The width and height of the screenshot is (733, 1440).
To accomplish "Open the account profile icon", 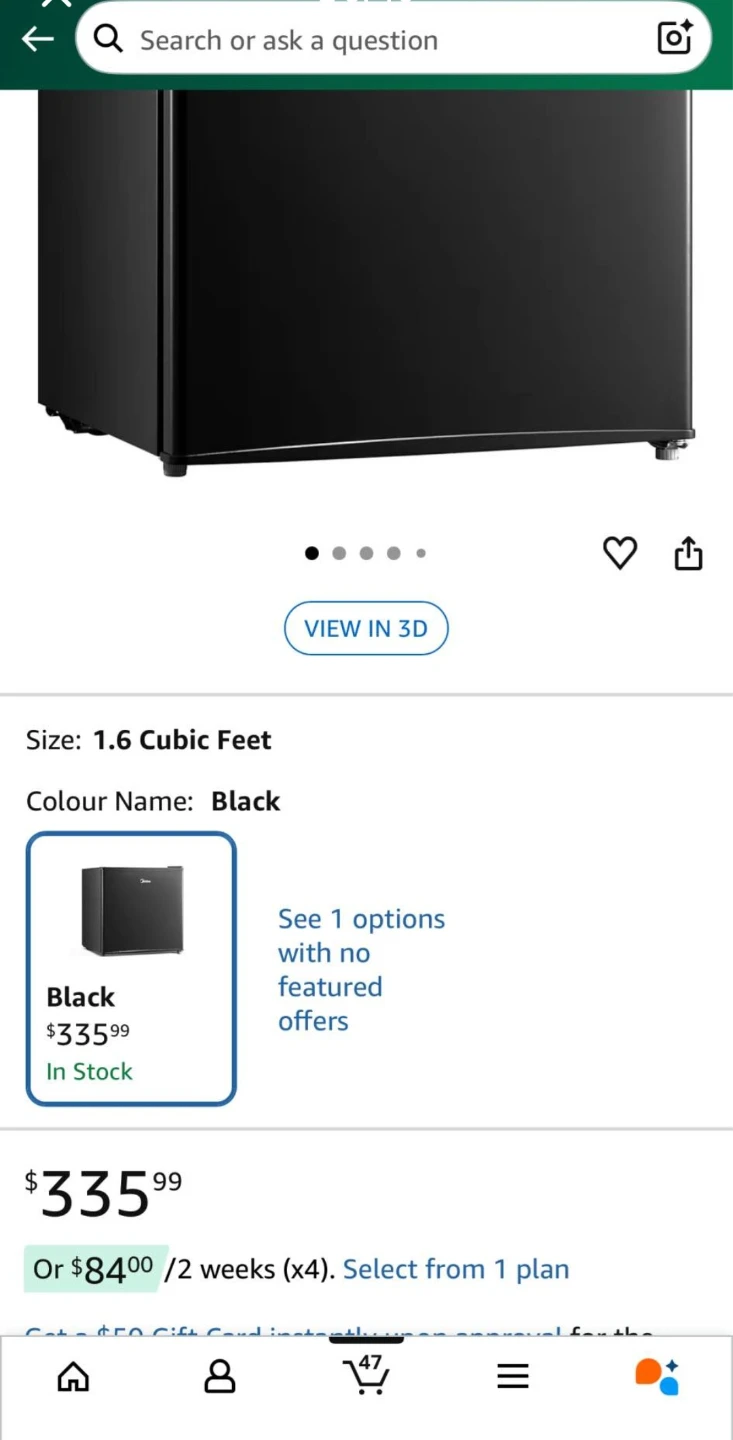I will (x=220, y=1377).
